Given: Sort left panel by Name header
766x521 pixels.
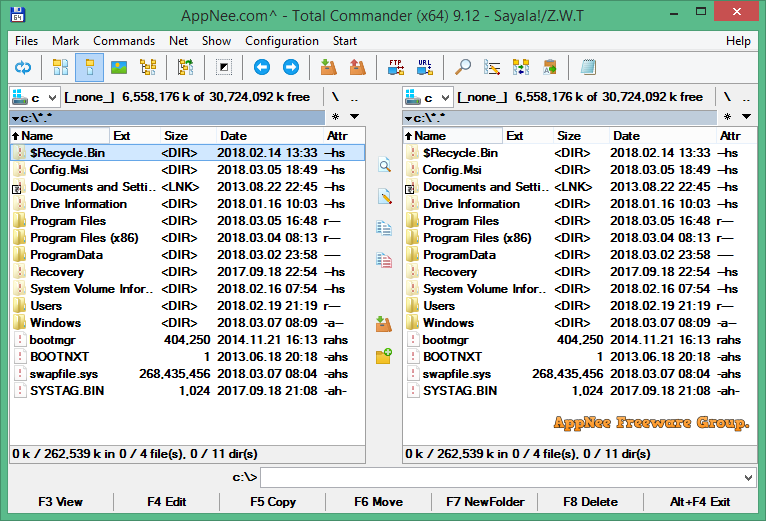Looking at the screenshot, I should (60, 136).
